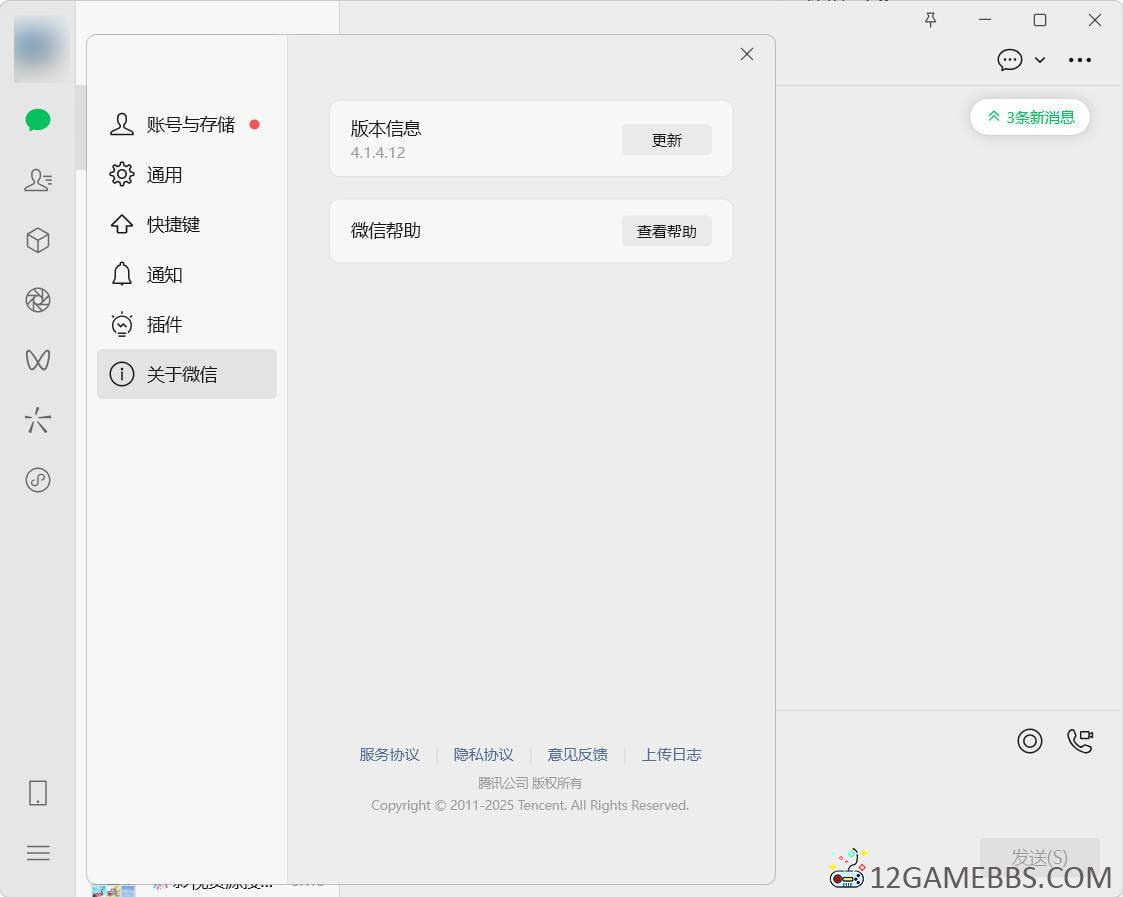Open the 隐私协议 link

point(483,754)
